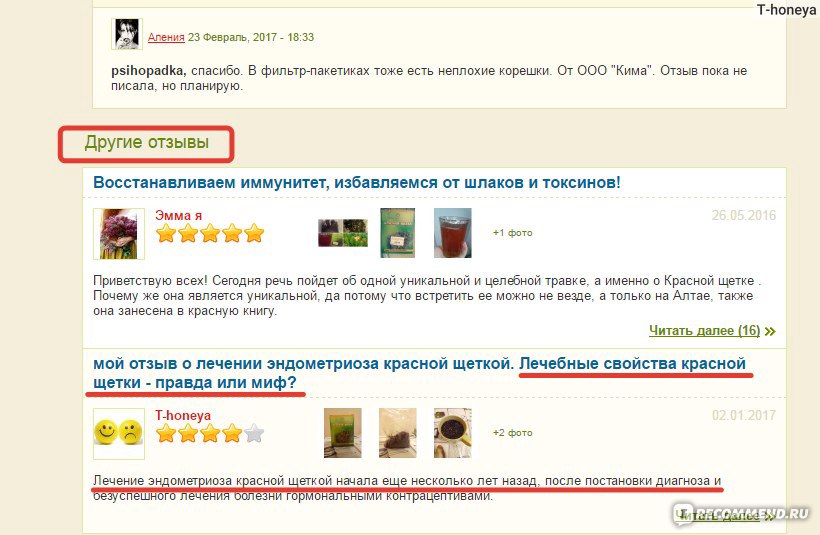Click the double chevron beside Читать далее (16)
Image resolution: width=820 pixels, height=535 pixels.
770,331
